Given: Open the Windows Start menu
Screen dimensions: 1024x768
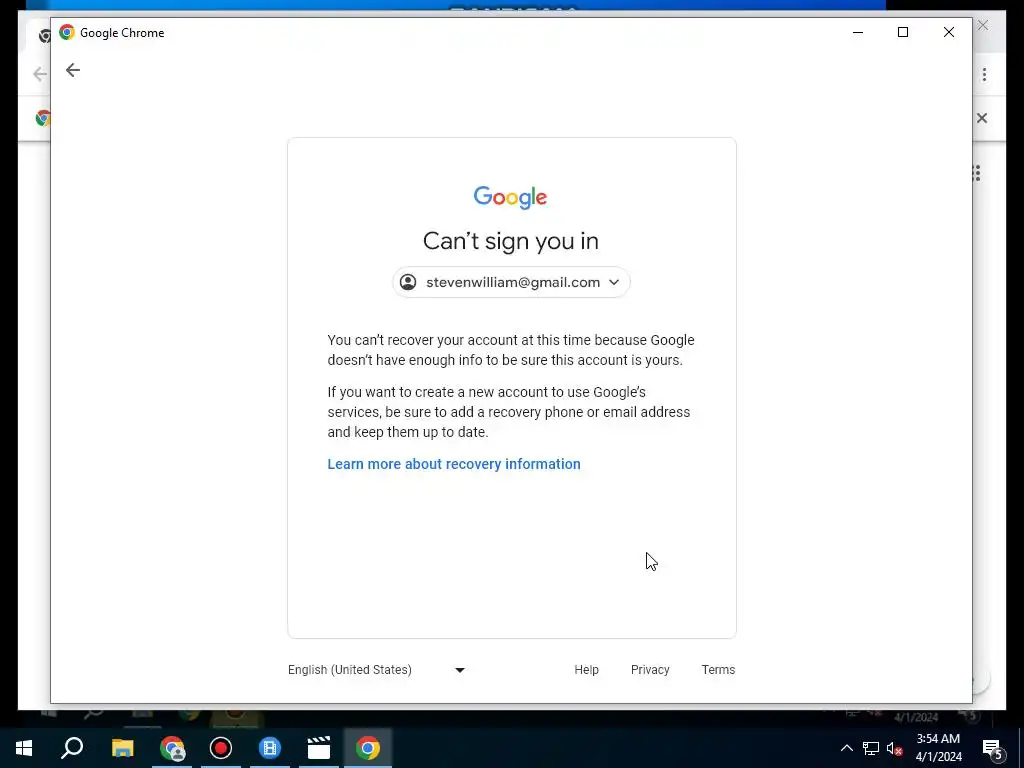Looking at the screenshot, I should click(24, 748).
